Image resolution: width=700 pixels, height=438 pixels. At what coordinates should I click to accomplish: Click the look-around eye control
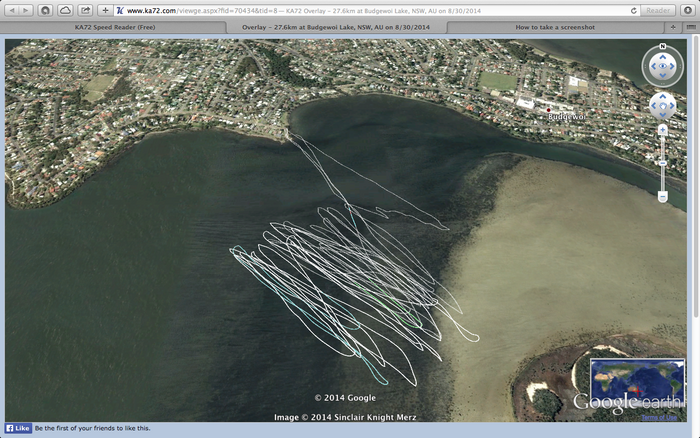click(663, 66)
